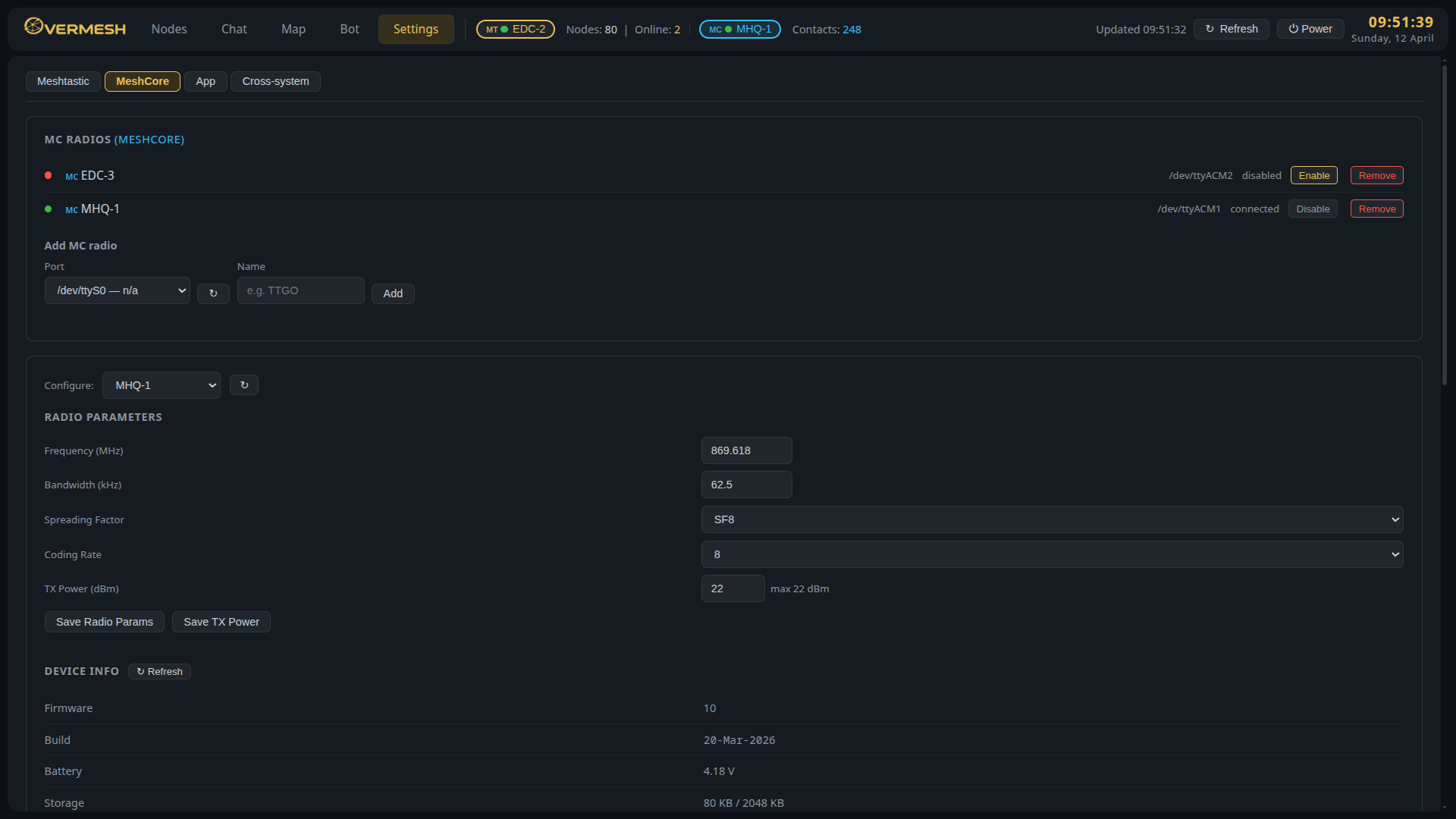Click the Overmesh logo
1456x819 pixels.
(75, 29)
